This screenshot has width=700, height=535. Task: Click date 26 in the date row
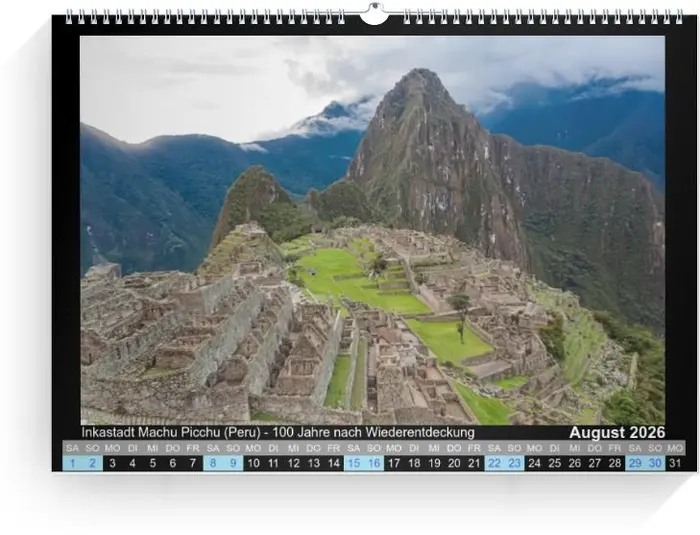coord(575,463)
